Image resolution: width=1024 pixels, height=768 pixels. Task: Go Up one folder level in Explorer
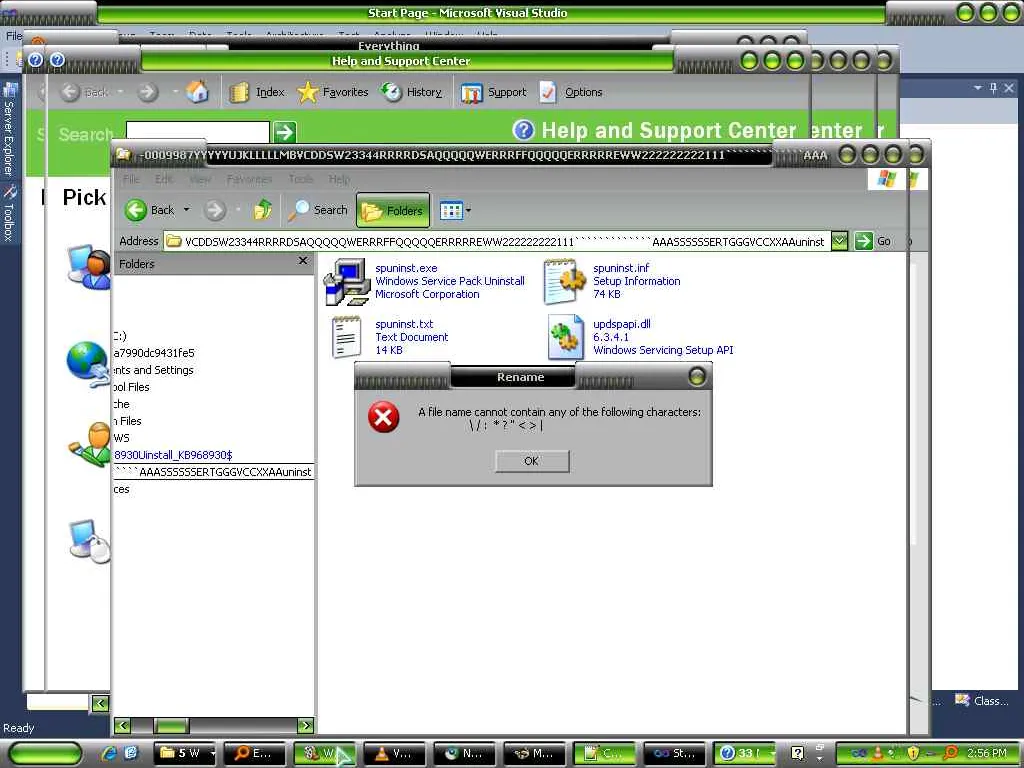click(x=263, y=210)
